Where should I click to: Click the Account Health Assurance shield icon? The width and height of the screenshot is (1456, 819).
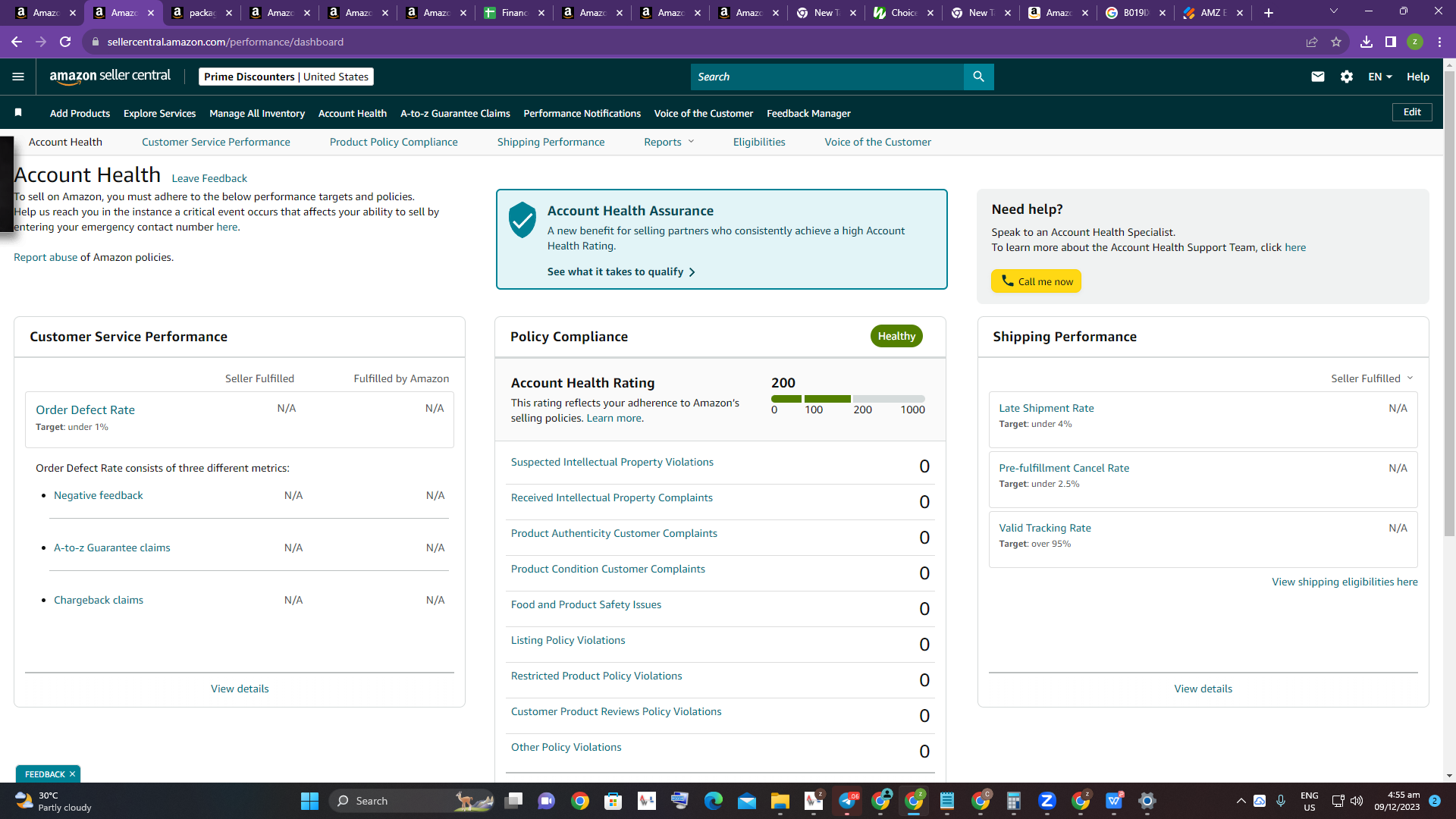click(522, 220)
